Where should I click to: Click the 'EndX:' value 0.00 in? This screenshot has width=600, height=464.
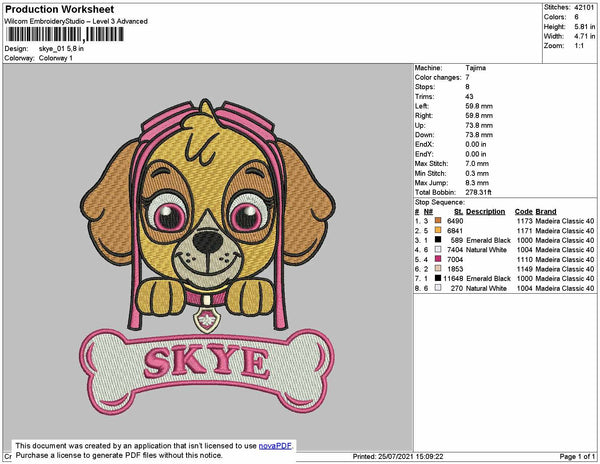[x=476, y=145]
